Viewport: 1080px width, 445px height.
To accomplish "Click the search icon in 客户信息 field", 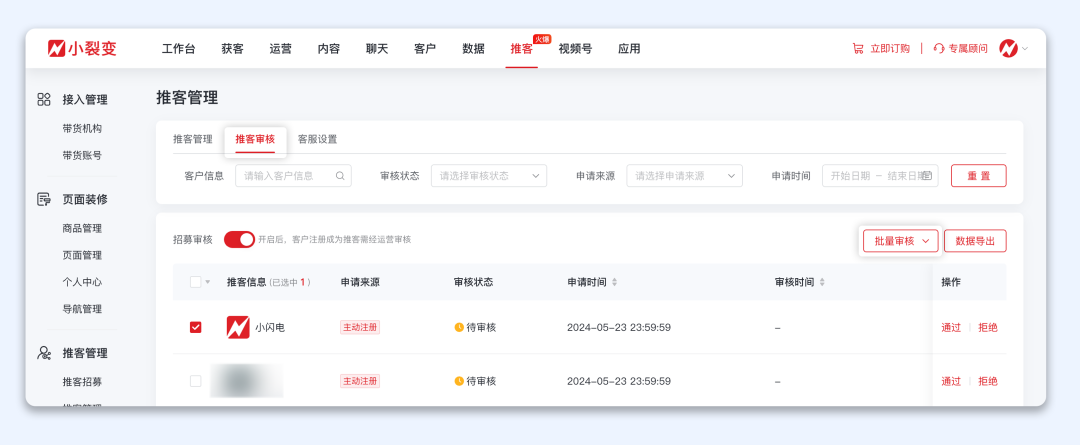I will coord(340,176).
